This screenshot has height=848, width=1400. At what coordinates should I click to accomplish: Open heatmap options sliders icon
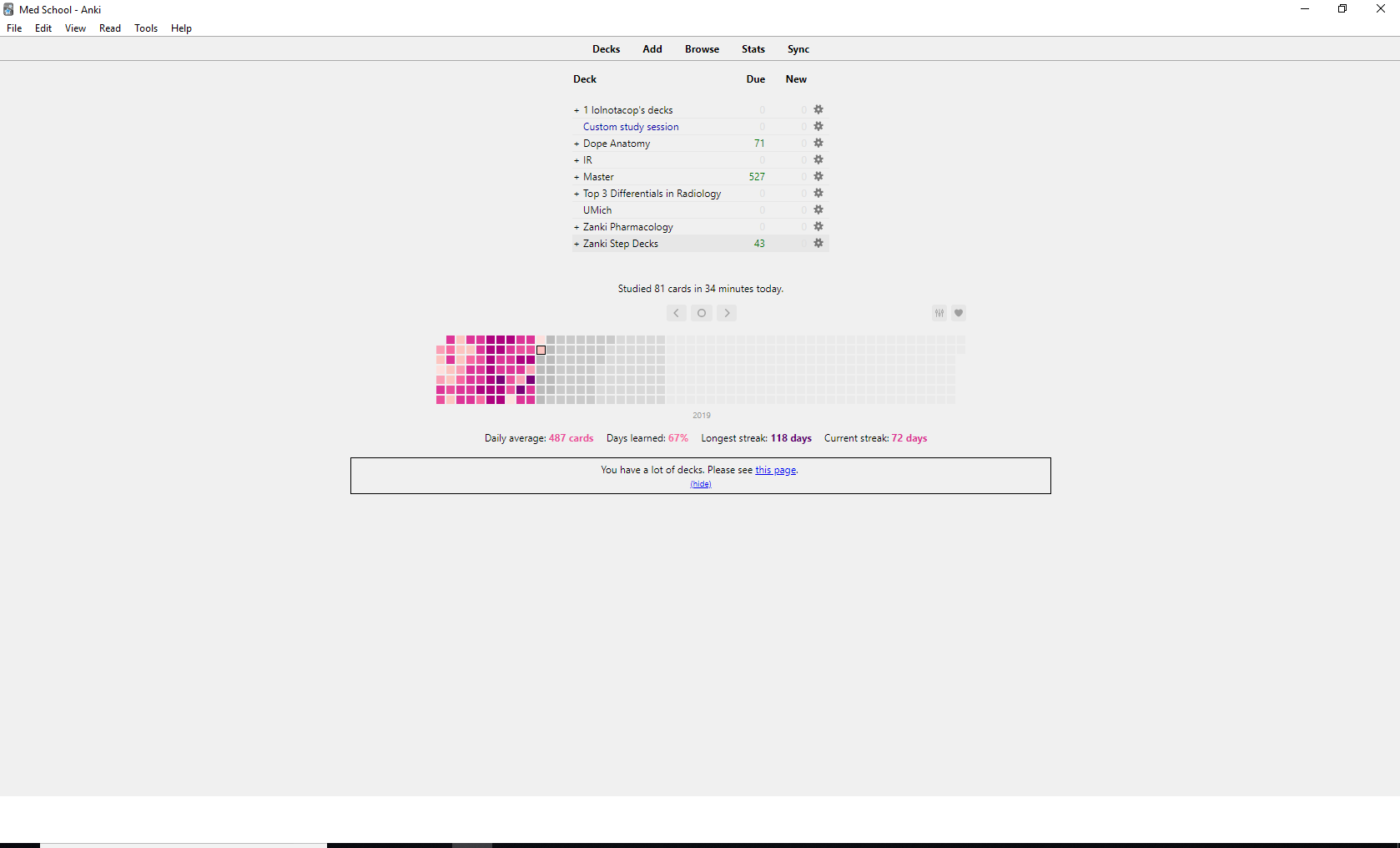point(939,313)
